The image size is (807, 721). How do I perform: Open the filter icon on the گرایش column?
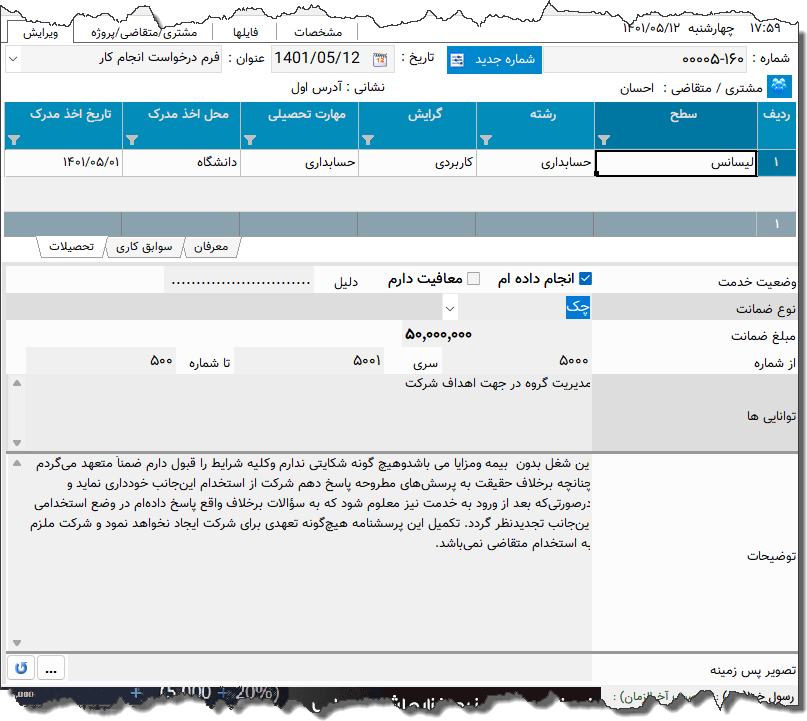pos(368,141)
